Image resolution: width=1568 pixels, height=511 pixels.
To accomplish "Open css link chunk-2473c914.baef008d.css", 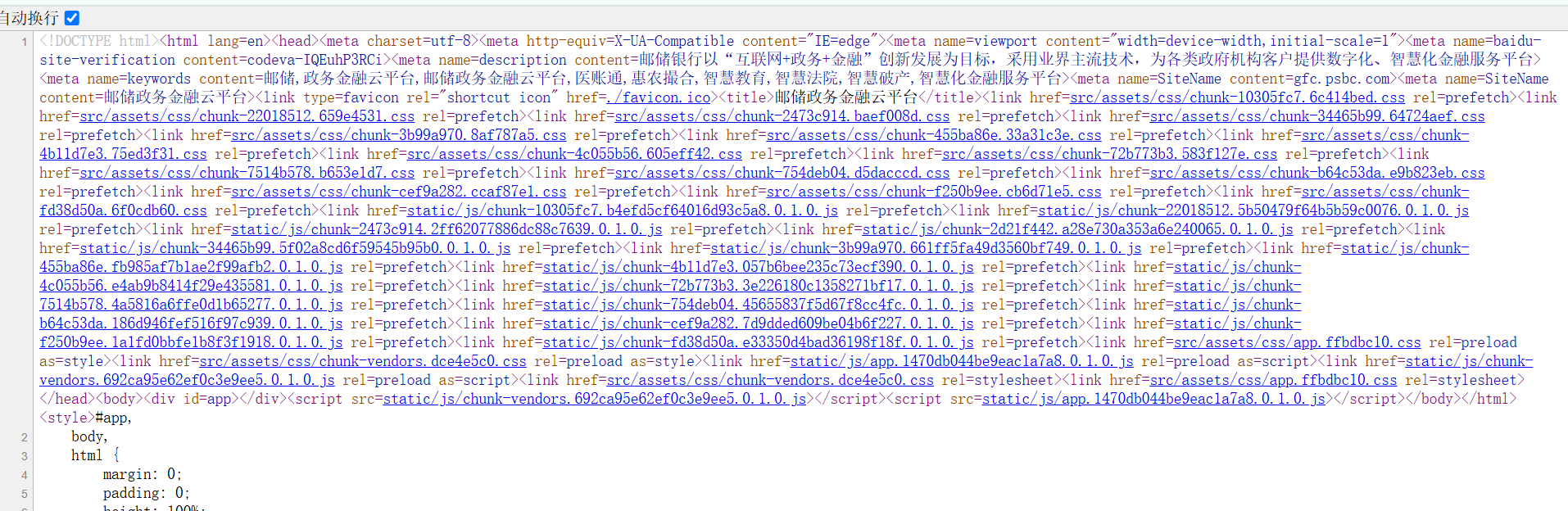I will pos(782,116).
